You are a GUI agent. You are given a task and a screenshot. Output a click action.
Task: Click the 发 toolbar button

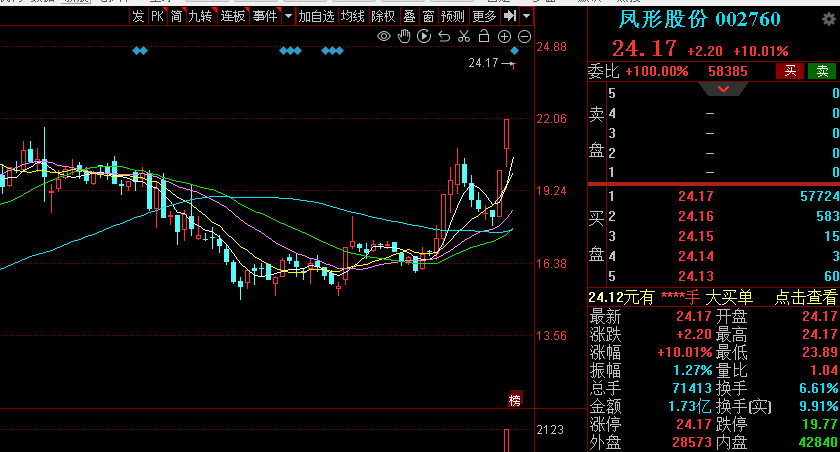click(x=138, y=16)
